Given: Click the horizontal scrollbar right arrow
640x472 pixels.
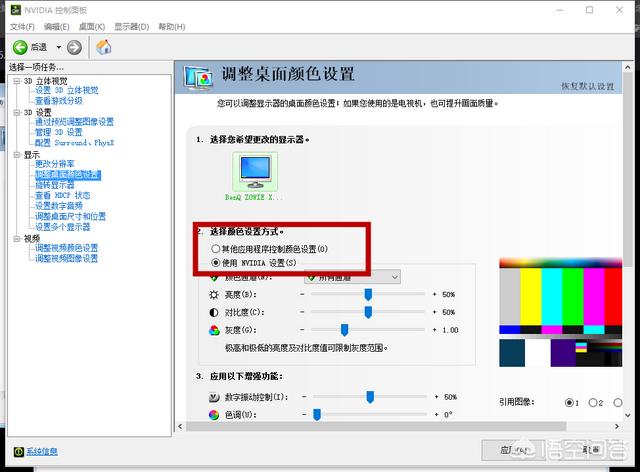Looking at the screenshot, I should [617, 426].
